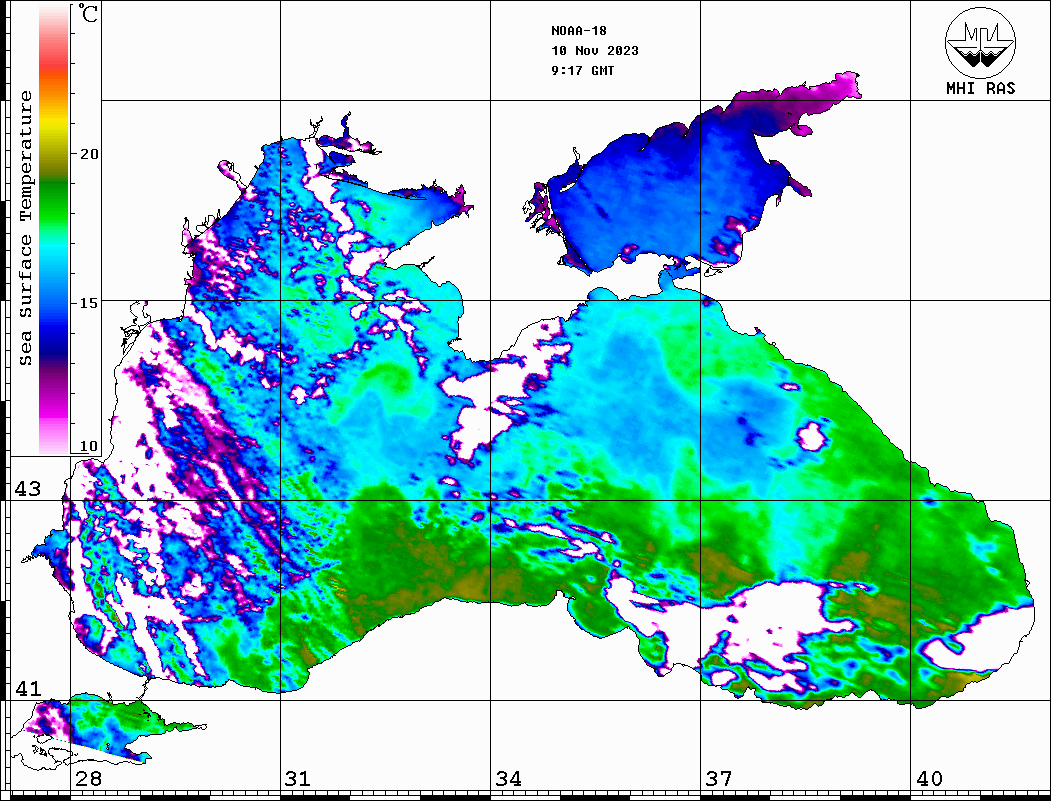Click the time '9:17 GMT'
This screenshot has width=1051, height=801.
pyautogui.click(x=583, y=71)
